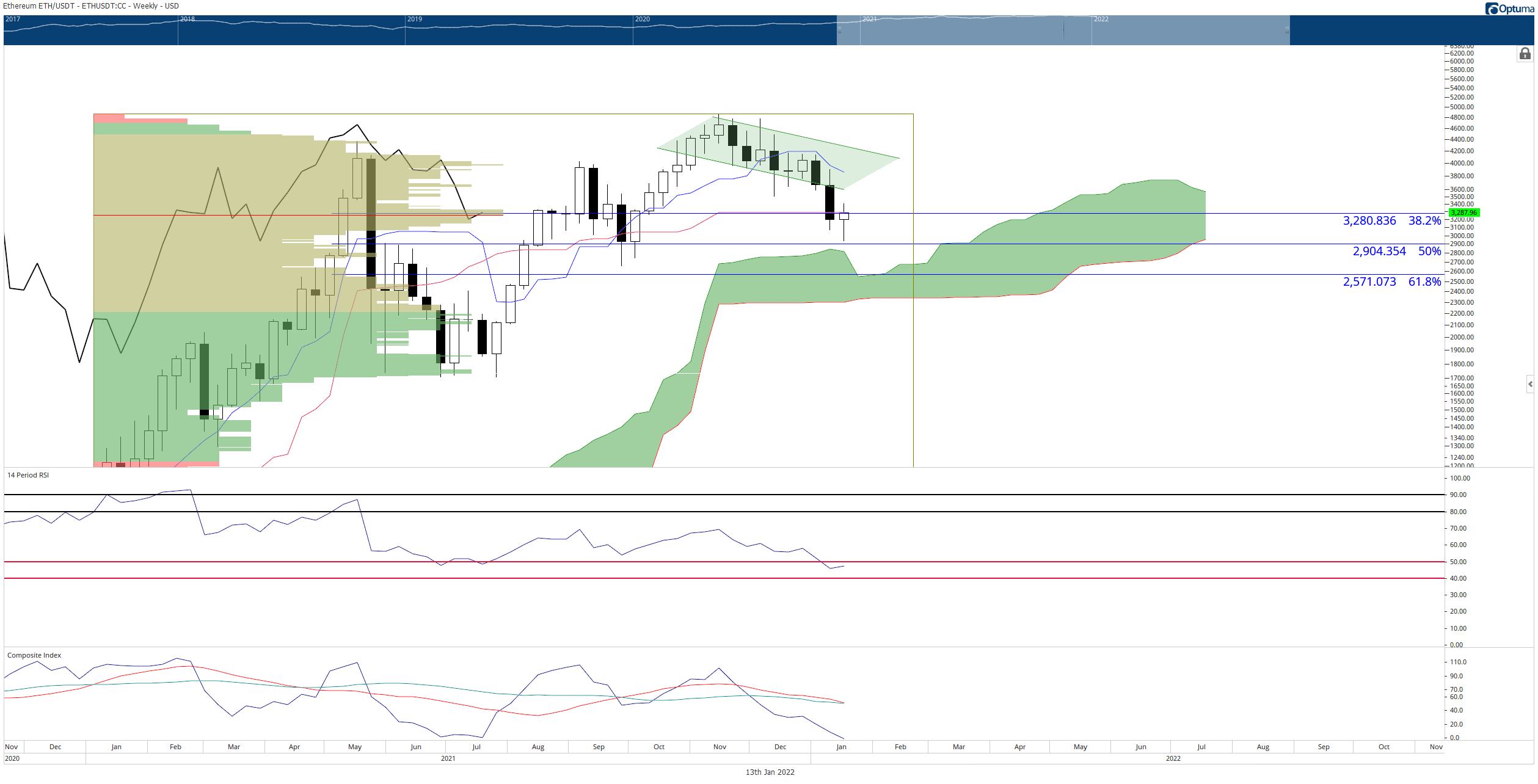This screenshot has height=784, width=1538.
Task: Grab the right handle of the date range selector
Action: [x=1287, y=30]
